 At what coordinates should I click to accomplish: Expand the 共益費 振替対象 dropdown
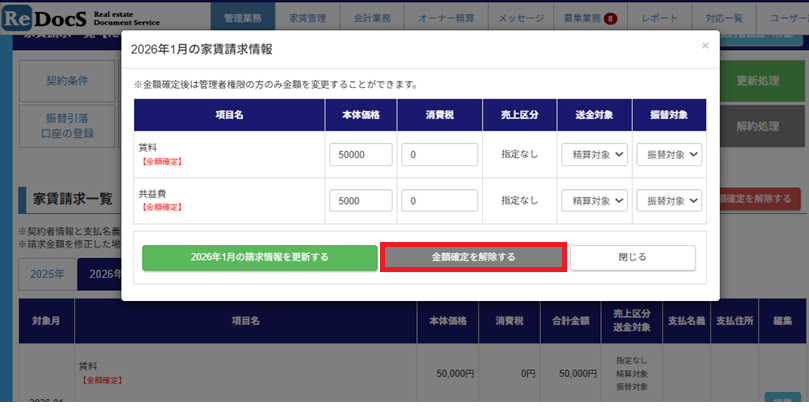[x=669, y=201]
